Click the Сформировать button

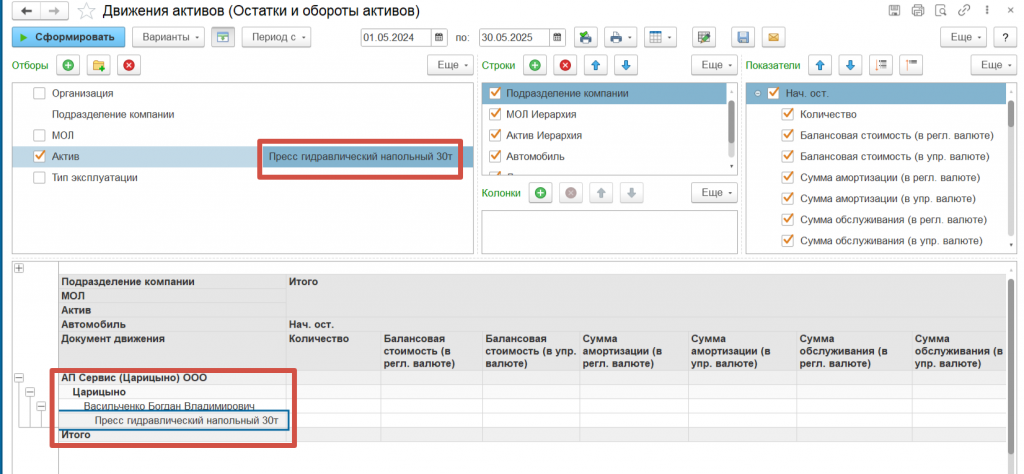click(69, 37)
